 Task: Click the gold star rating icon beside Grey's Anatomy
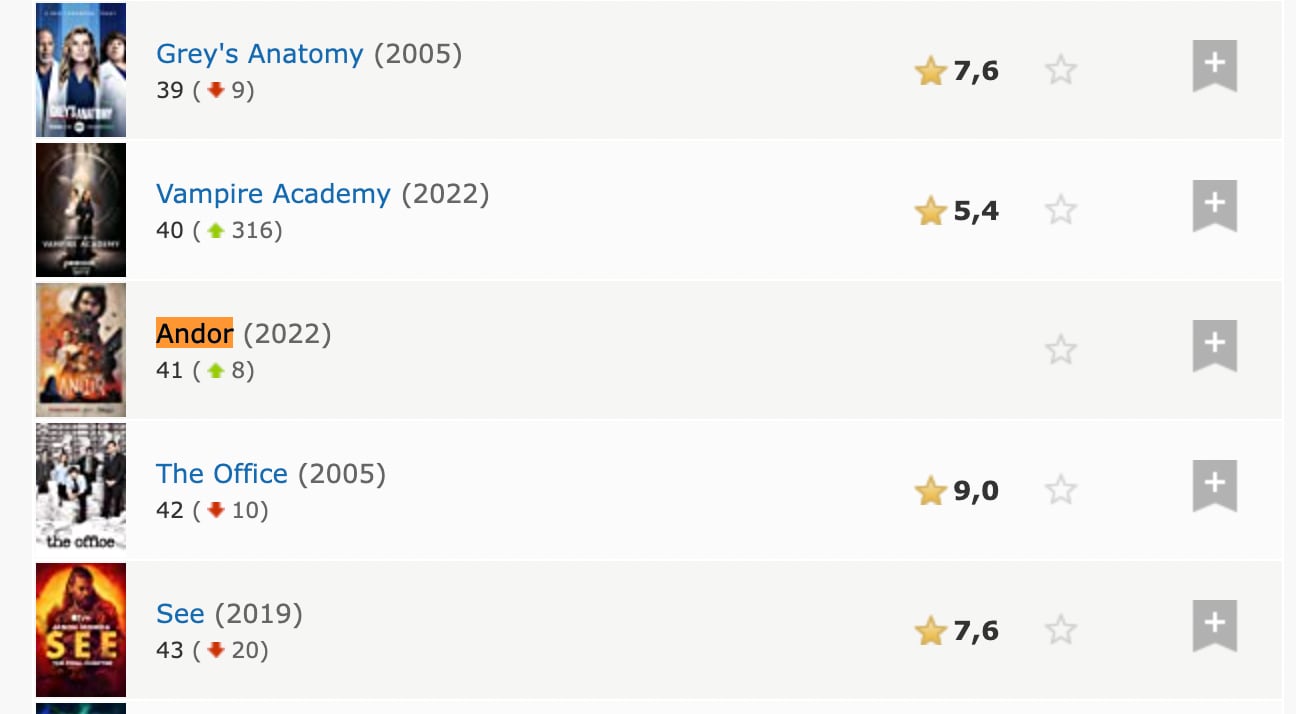click(931, 70)
